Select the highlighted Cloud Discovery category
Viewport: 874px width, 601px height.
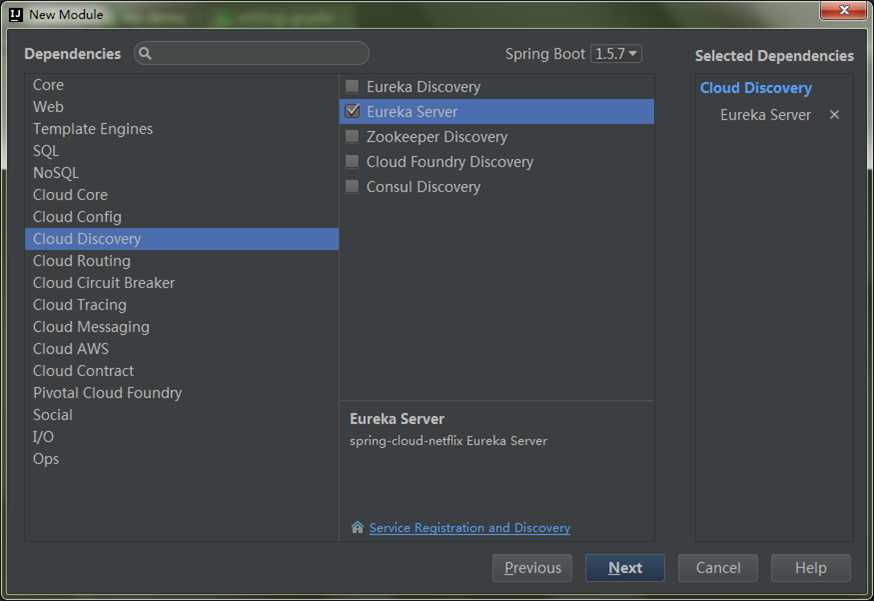[182, 239]
